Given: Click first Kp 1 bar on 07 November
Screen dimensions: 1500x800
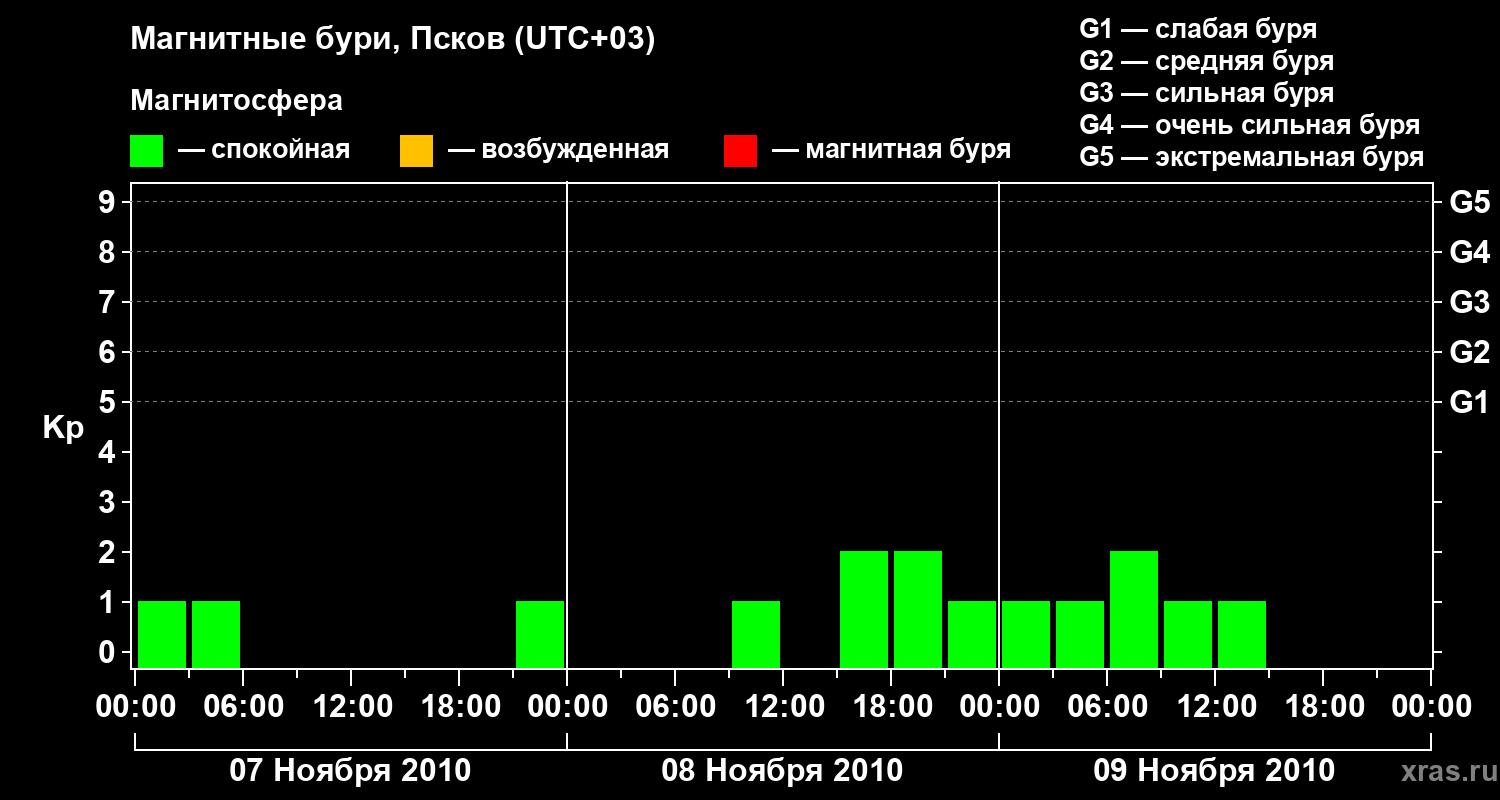Looking at the screenshot, I should [162, 634].
